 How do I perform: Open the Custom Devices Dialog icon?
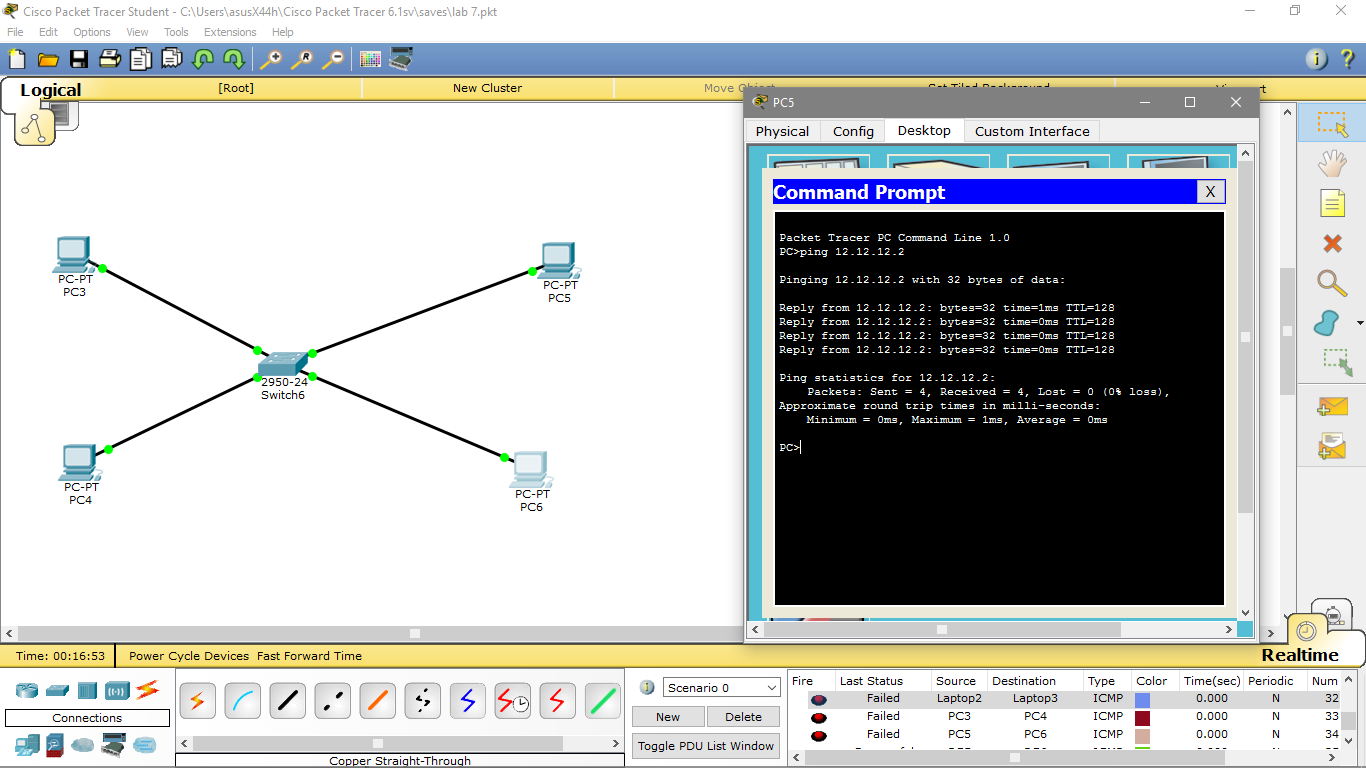point(402,59)
